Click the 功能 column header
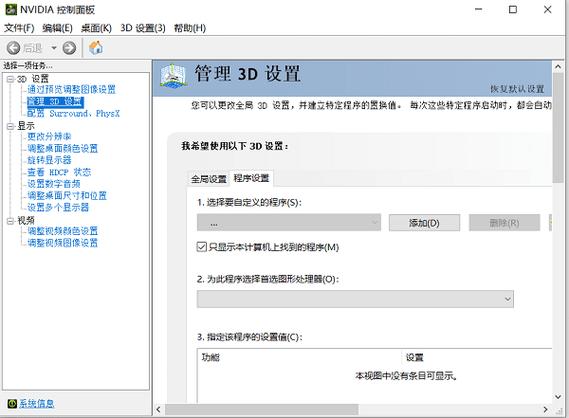The width and height of the screenshot is (569, 418). pos(299,357)
